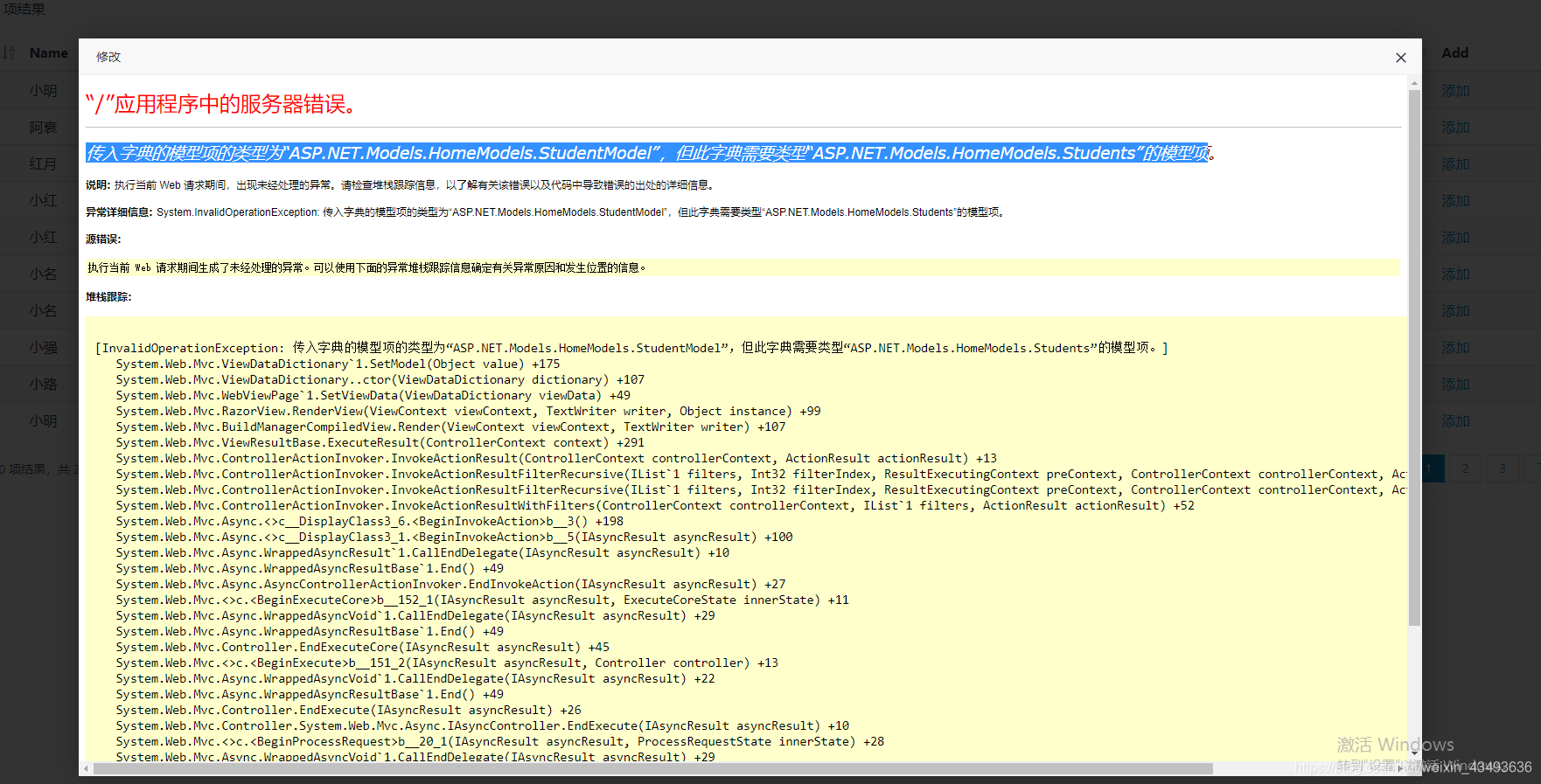1541x784 pixels.
Task: Close the 修改 dialog with the X
Action: 1401,58
